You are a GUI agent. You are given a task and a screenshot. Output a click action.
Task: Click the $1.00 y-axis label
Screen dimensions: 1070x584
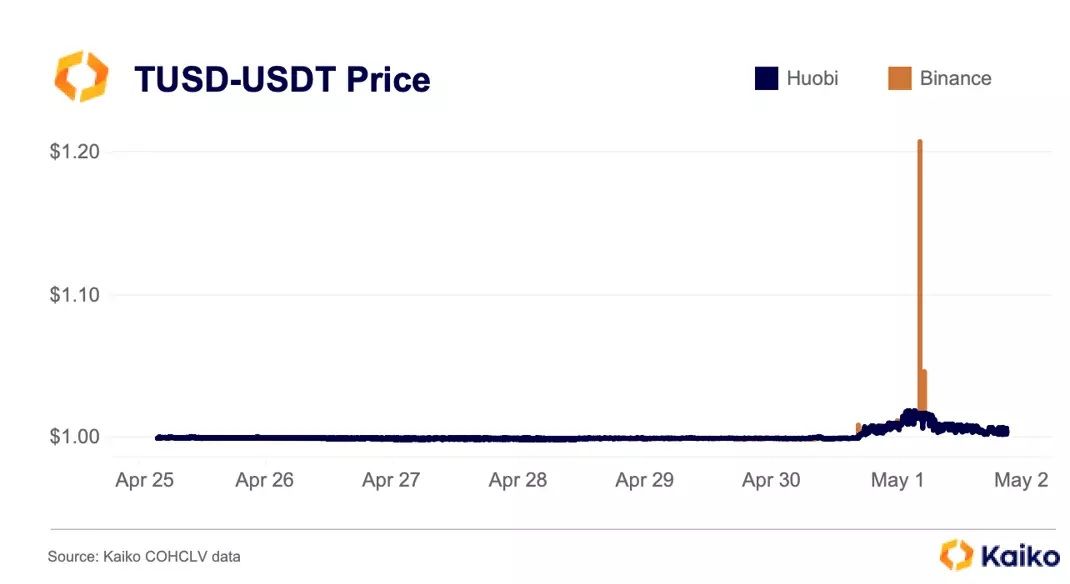[74, 437]
